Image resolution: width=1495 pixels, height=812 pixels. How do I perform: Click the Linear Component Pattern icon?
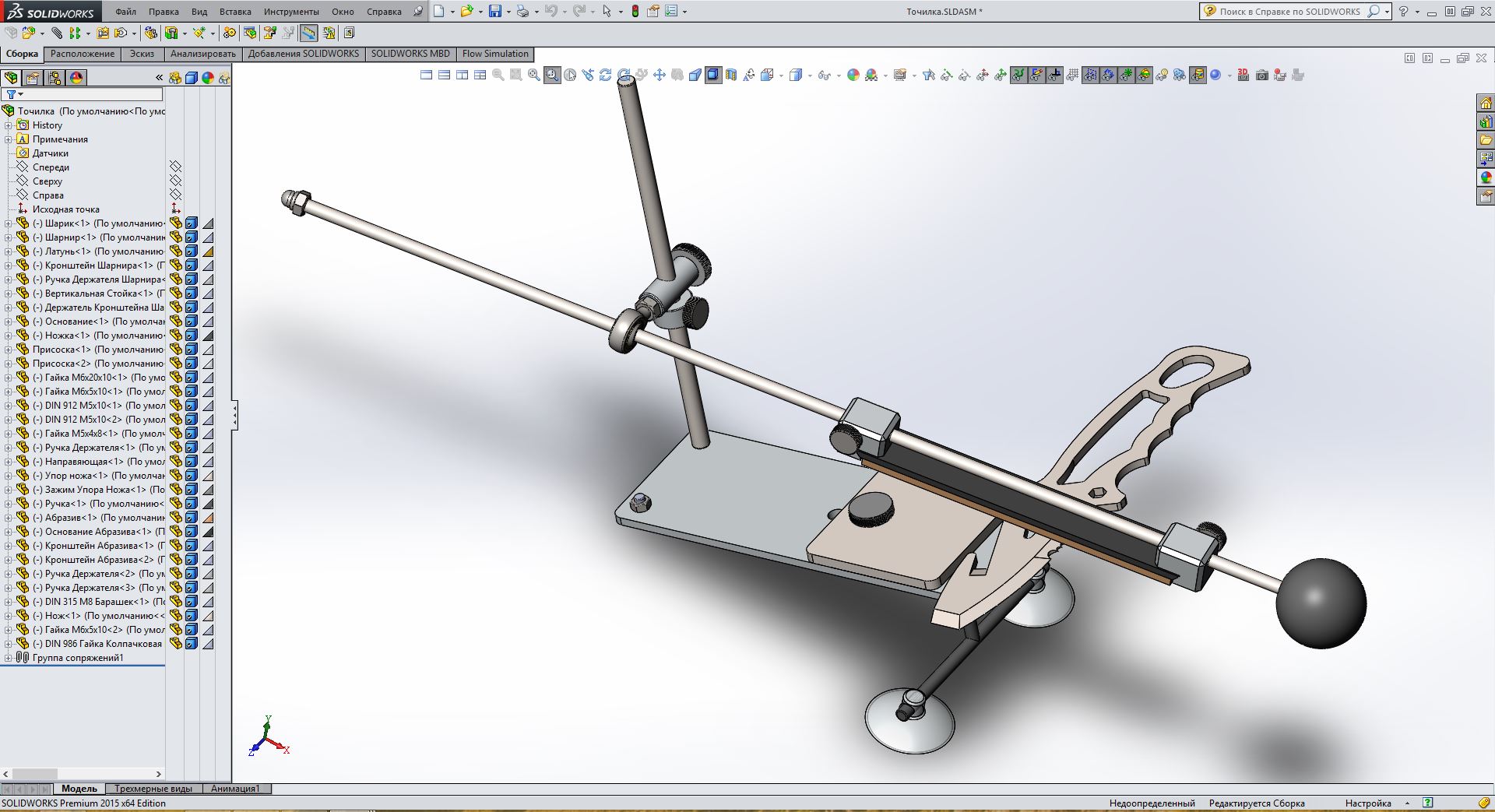tap(76, 33)
